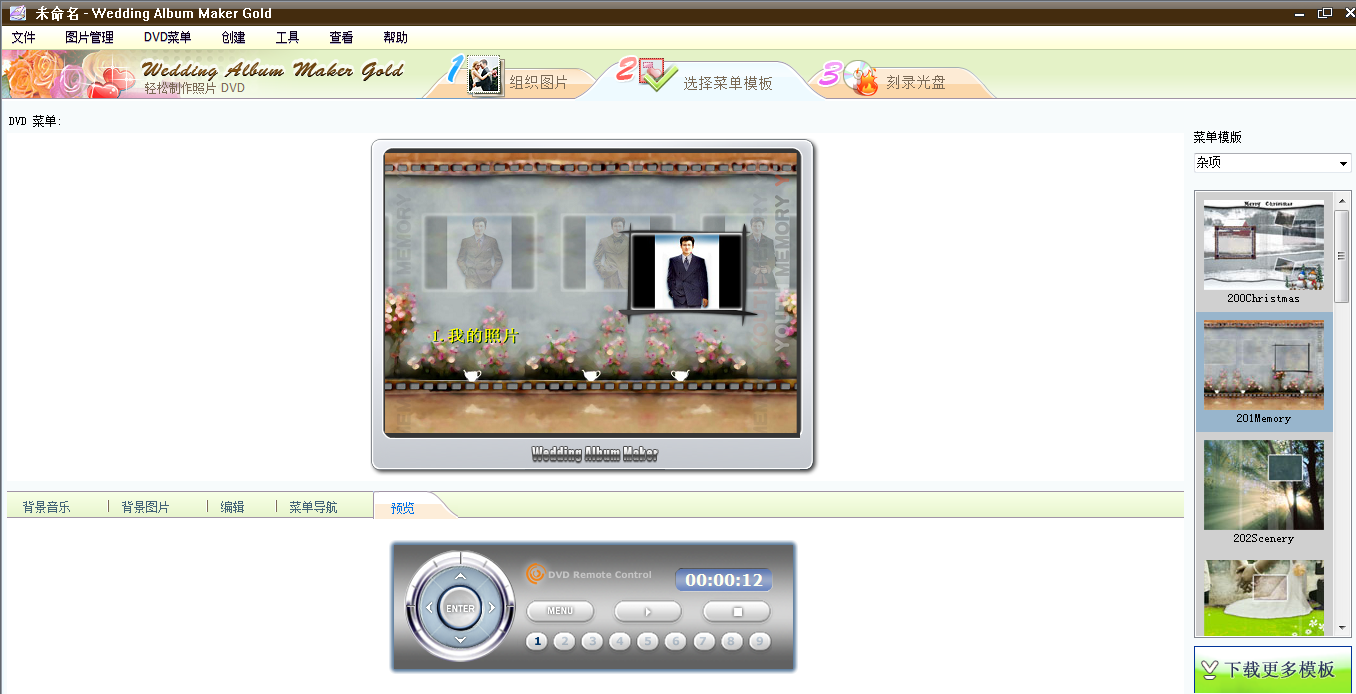Click number 4 on the remote
The width and height of the screenshot is (1356, 694).
[x=620, y=641]
